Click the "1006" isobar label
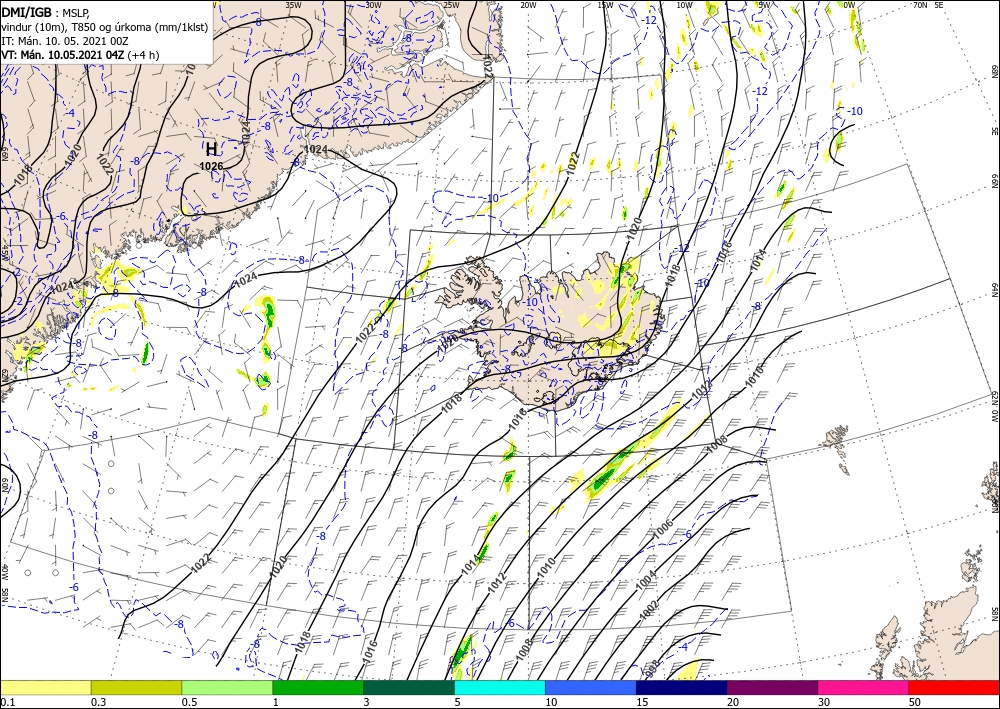 click(663, 529)
